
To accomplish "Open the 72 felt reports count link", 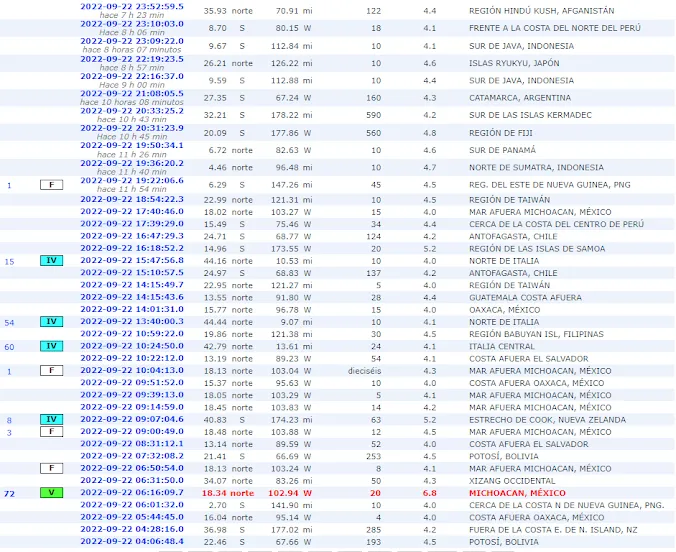I will click(x=9, y=494).
